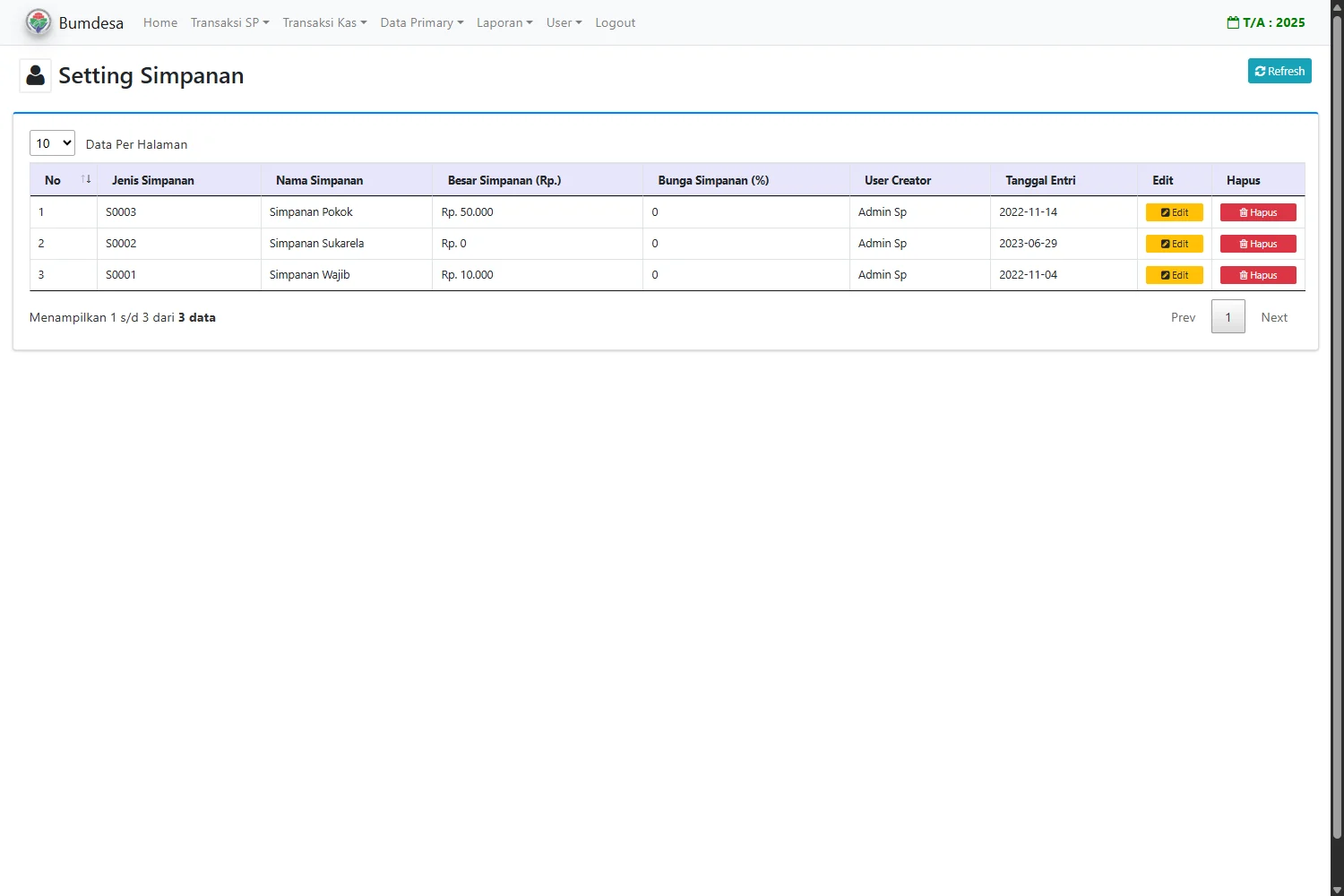Open the Transaksi Kas menu

324,22
